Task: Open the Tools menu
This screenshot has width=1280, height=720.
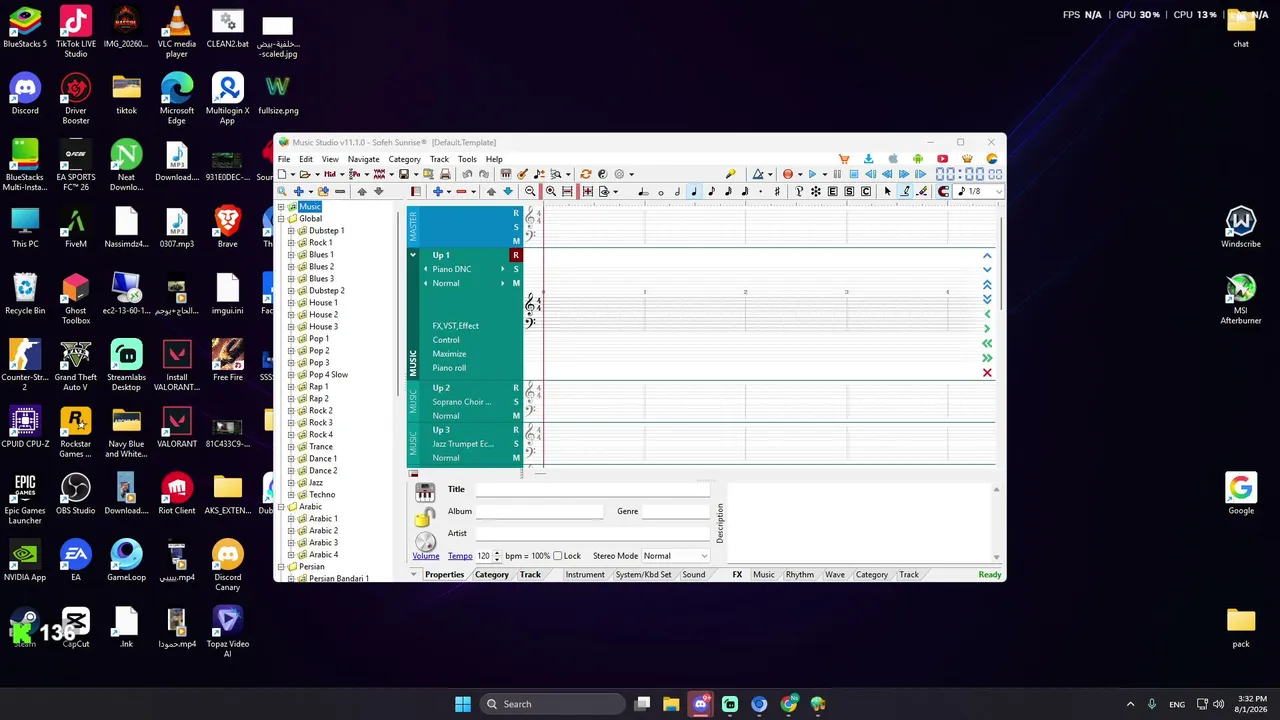Action: pos(467,159)
